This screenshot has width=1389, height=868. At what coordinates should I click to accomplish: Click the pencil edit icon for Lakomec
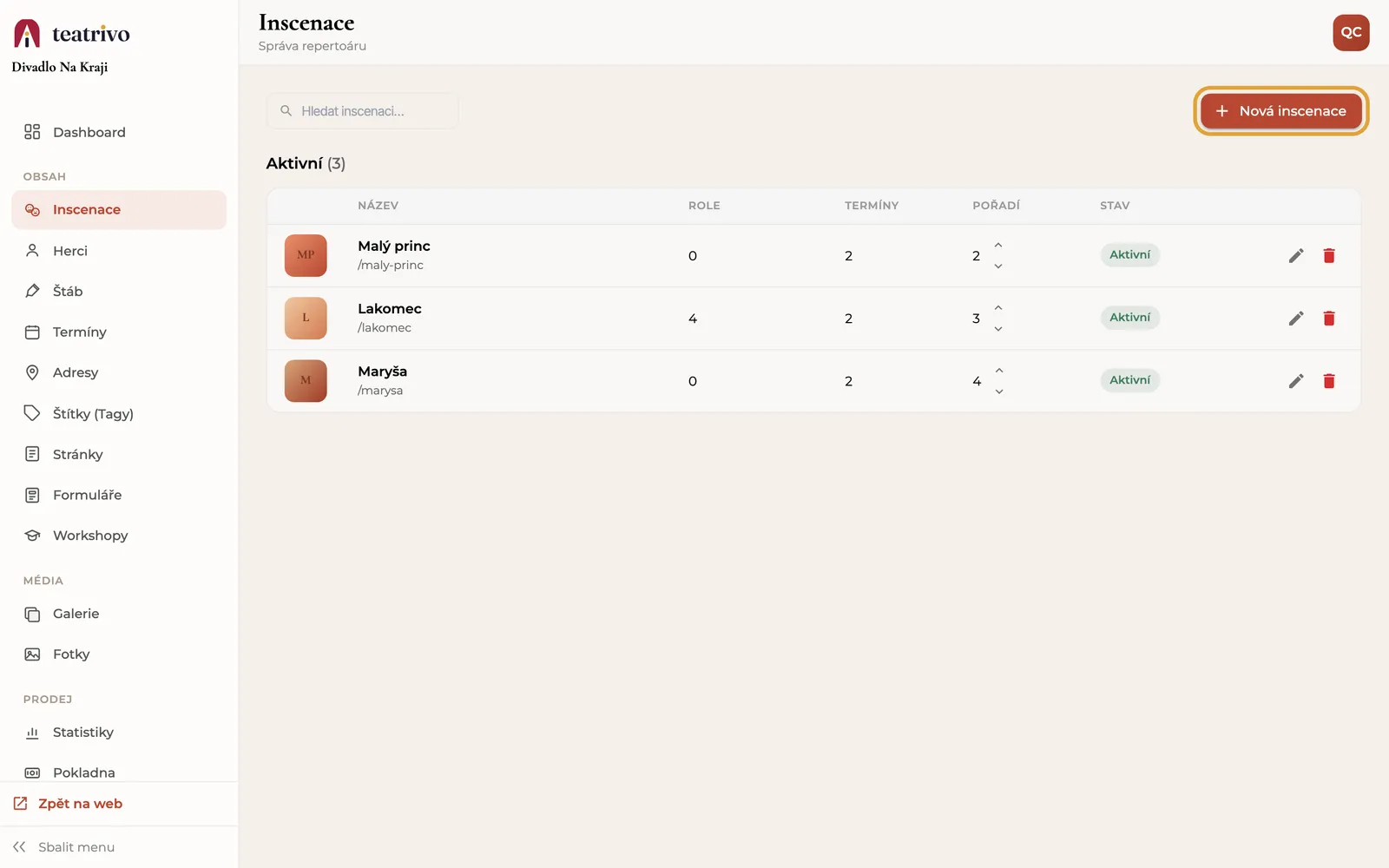click(x=1296, y=318)
